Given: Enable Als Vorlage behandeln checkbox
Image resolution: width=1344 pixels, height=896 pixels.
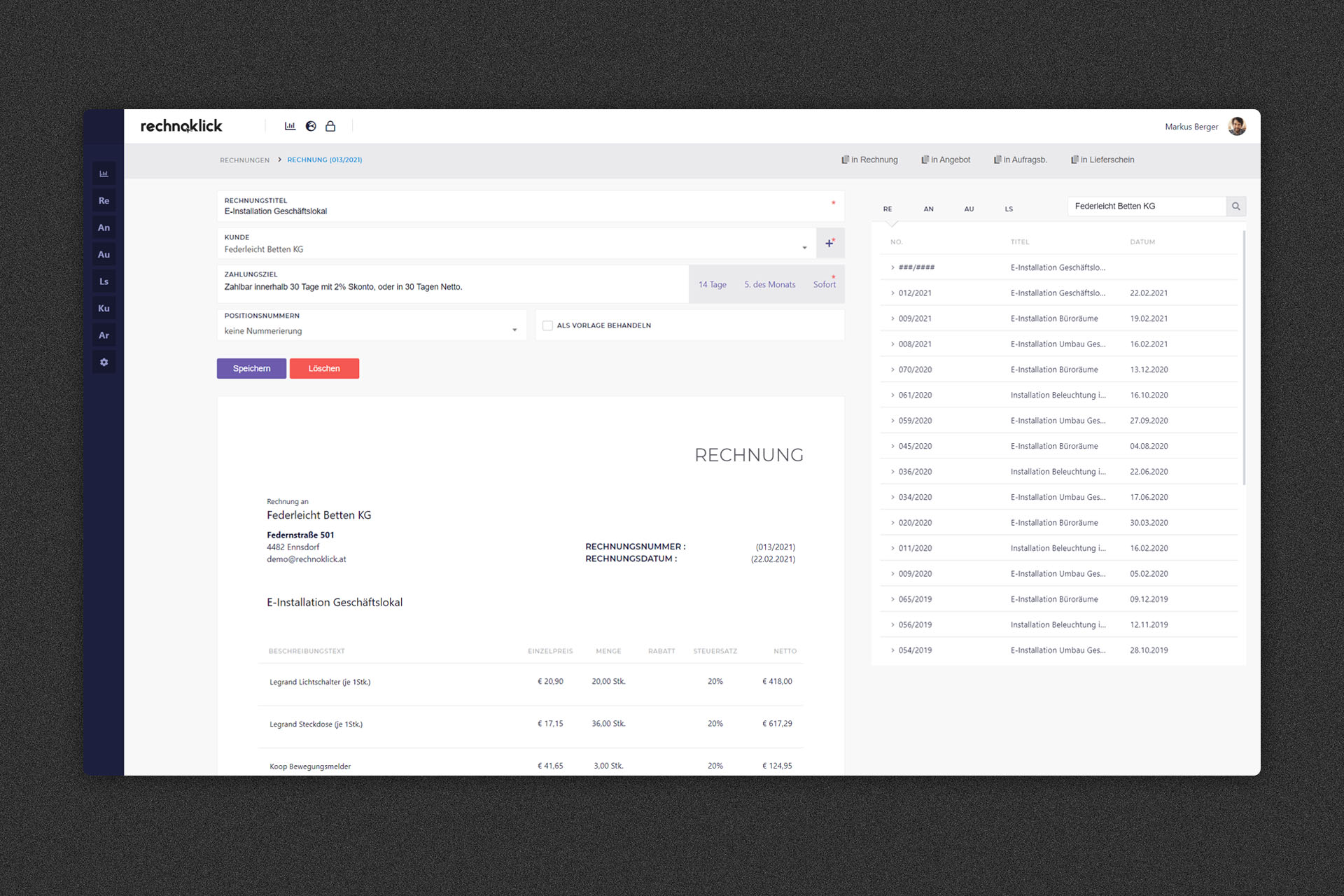Looking at the screenshot, I should [547, 325].
